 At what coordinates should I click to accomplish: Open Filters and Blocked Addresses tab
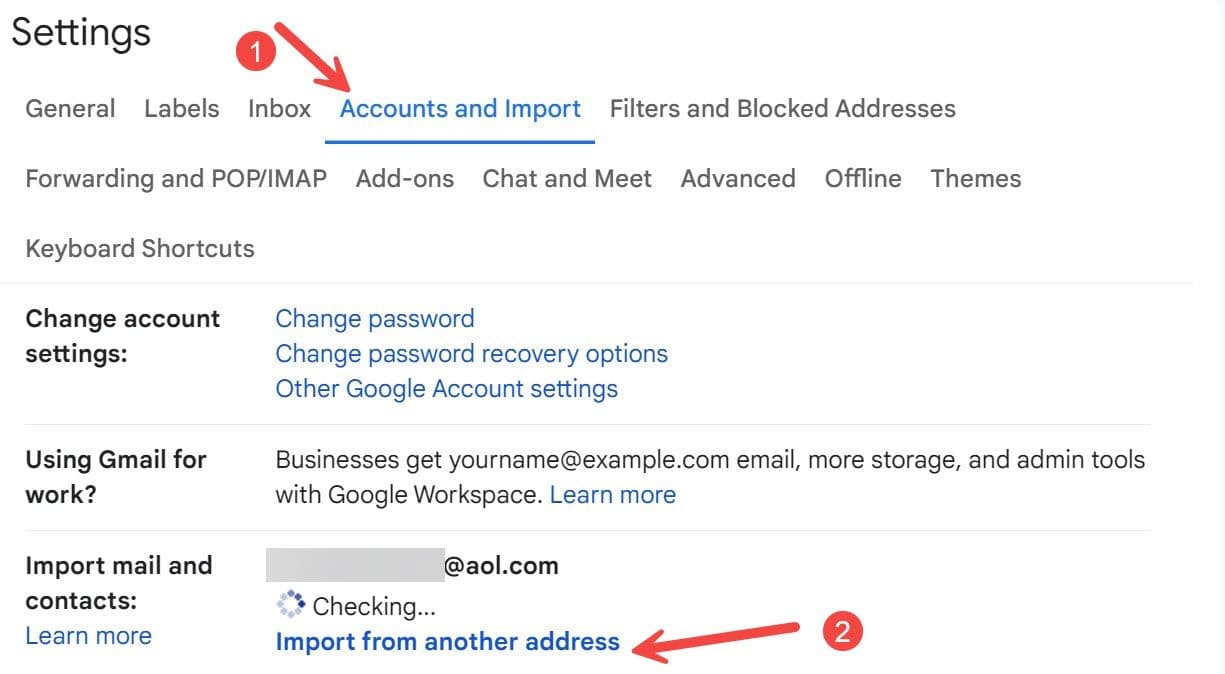point(782,108)
